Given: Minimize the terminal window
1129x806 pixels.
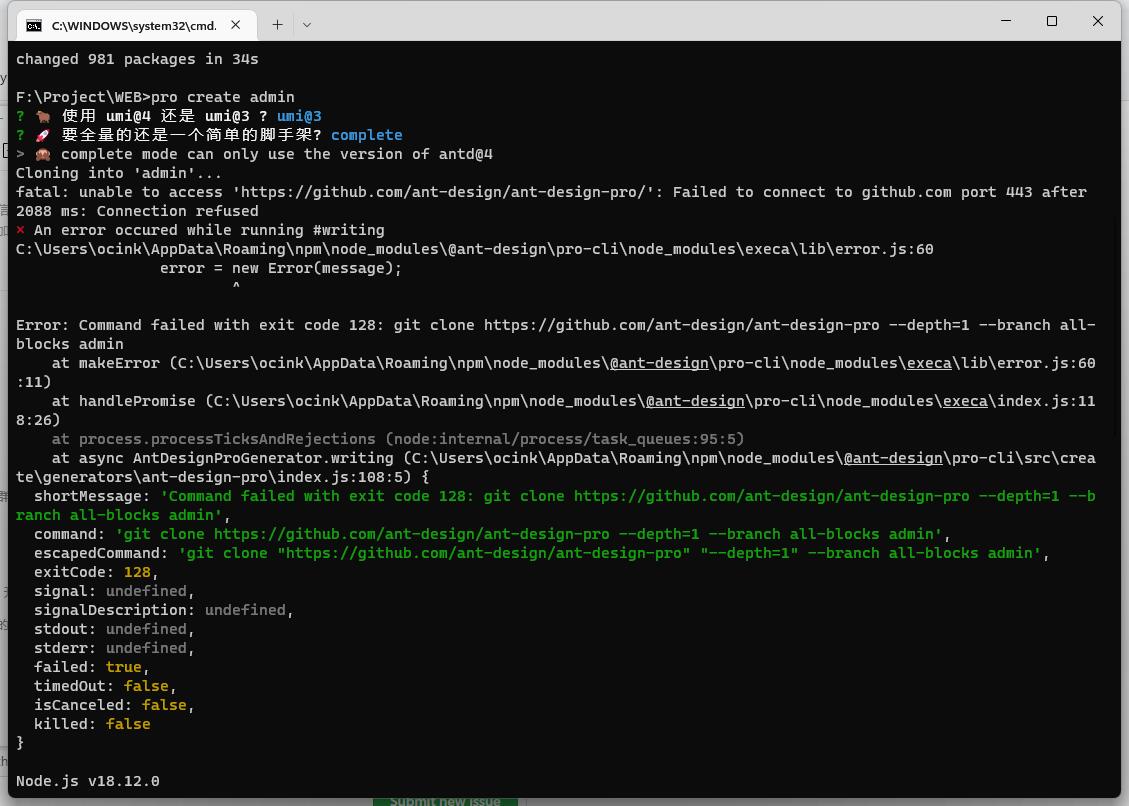Looking at the screenshot, I should point(1005,21).
